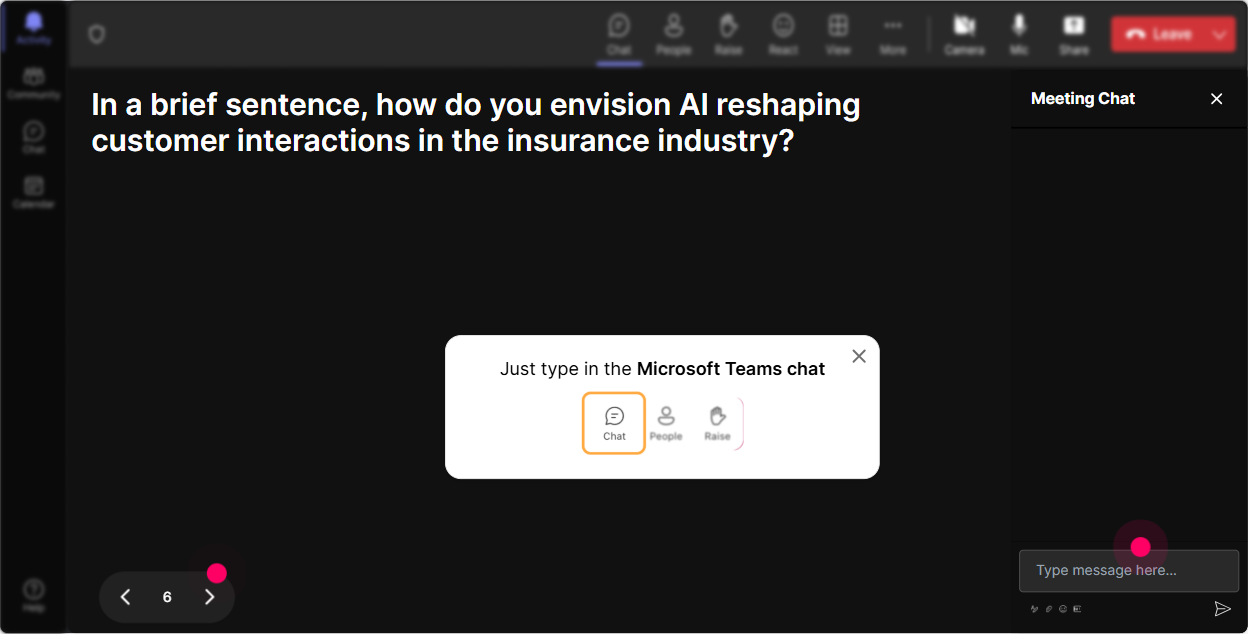Open Community in the left sidebar
Viewport: 1248px width, 634px height.
click(34, 84)
